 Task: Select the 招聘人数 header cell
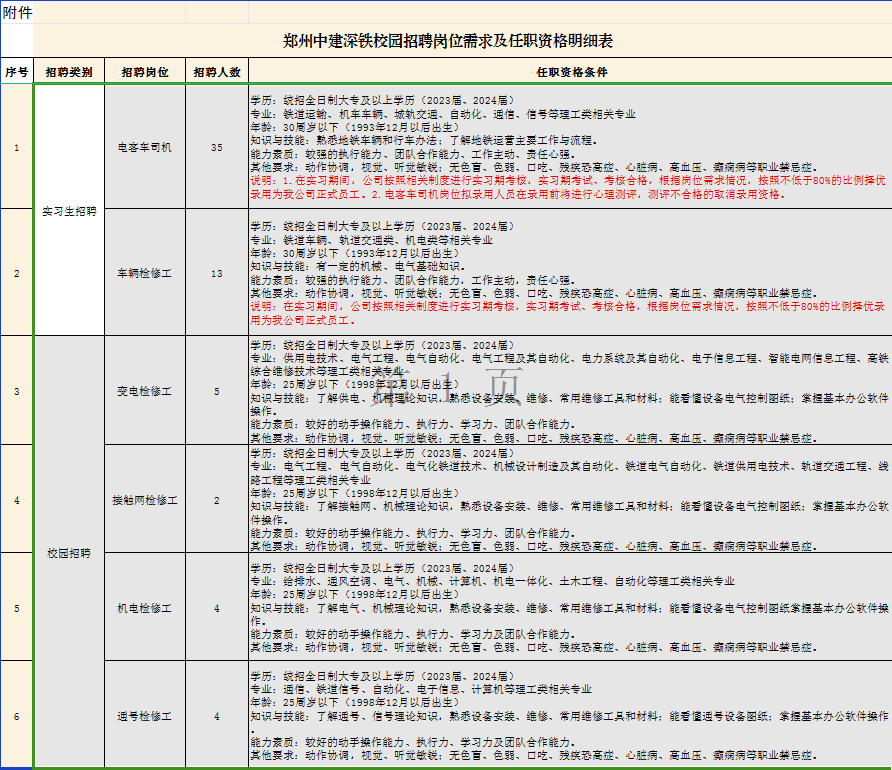pyautogui.click(x=217, y=72)
